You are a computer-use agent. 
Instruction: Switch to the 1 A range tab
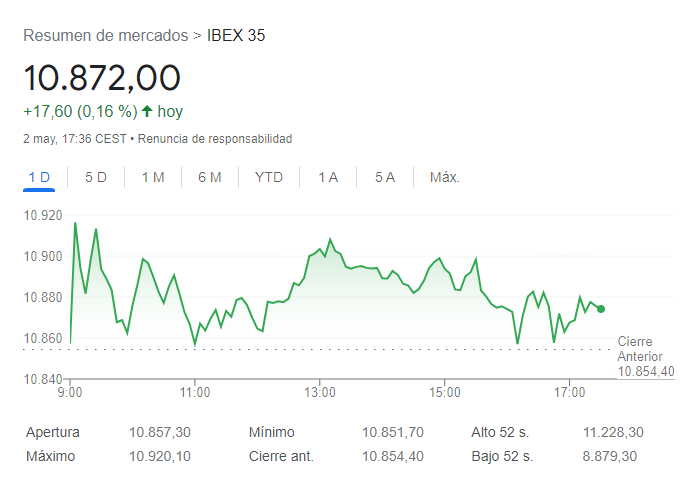click(x=328, y=177)
